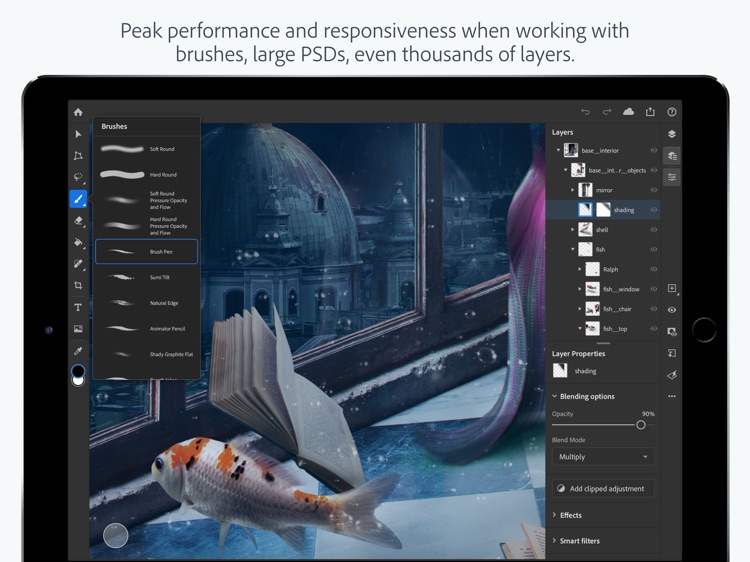Viewport: 750px width, 562px height.
Task: Select the Type tool
Action: pos(78,307)
